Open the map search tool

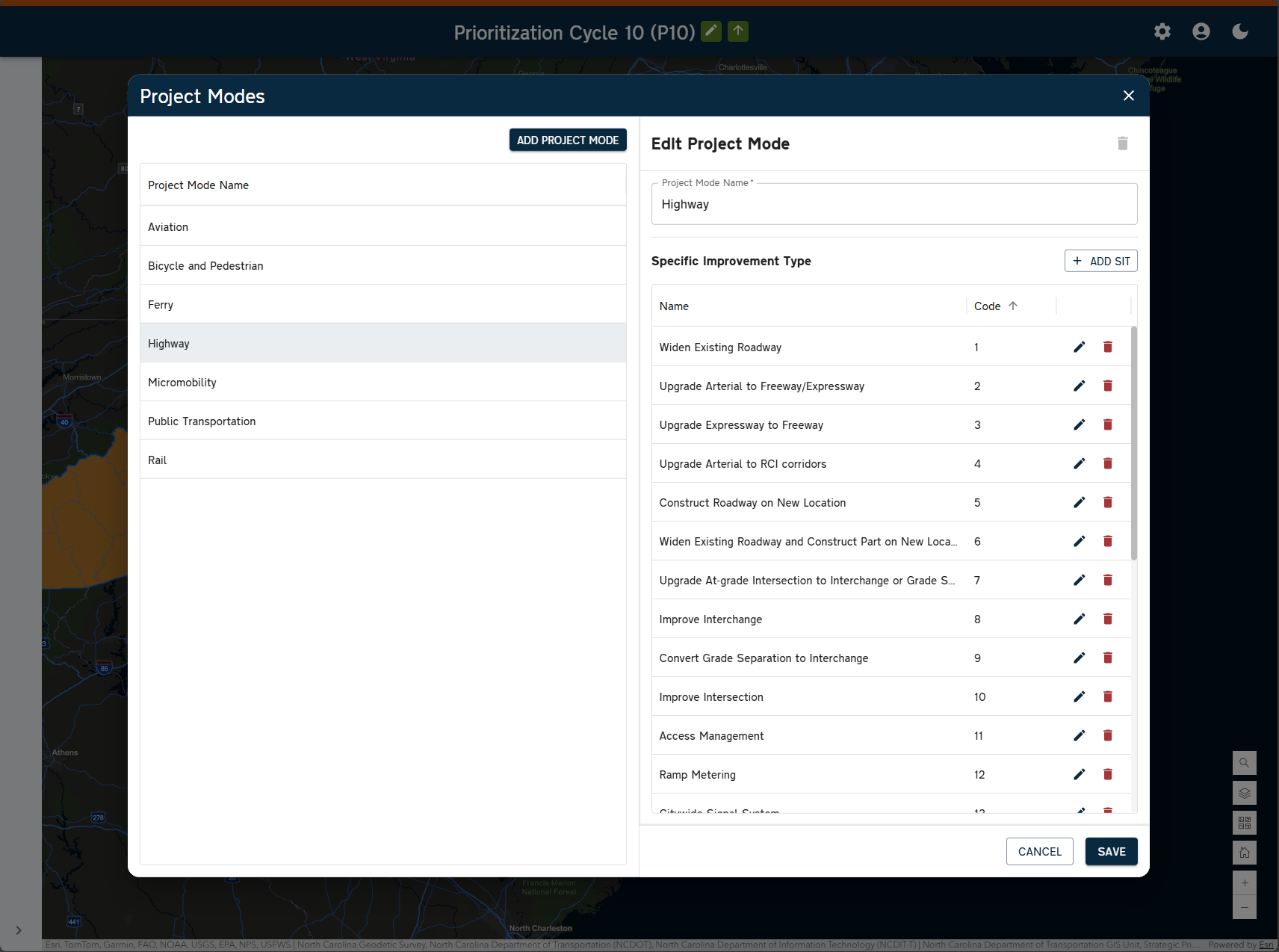coord(1243,763)
